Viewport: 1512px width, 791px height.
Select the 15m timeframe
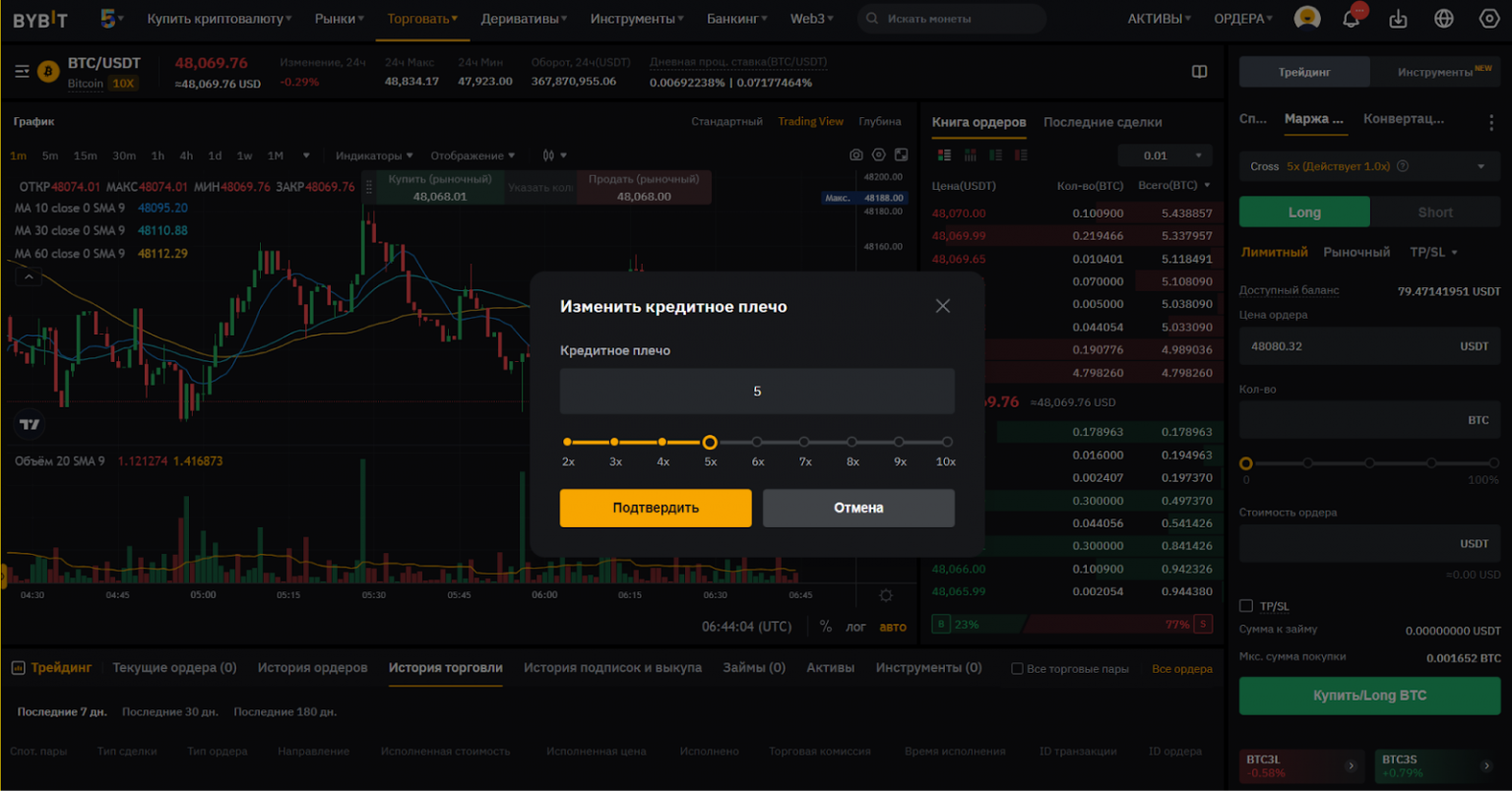coord(86,155)
